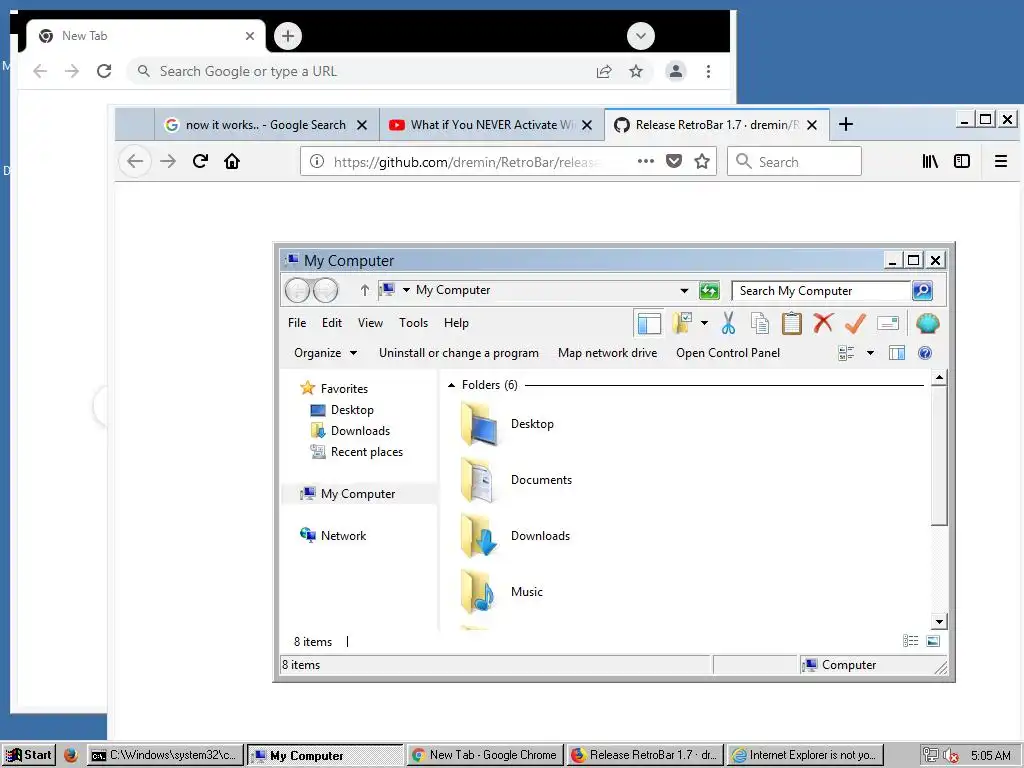The height and width of the screenshot is (768, 1024).
Task: Expand the folder options dropdown arrow
Action: (704, 323)
